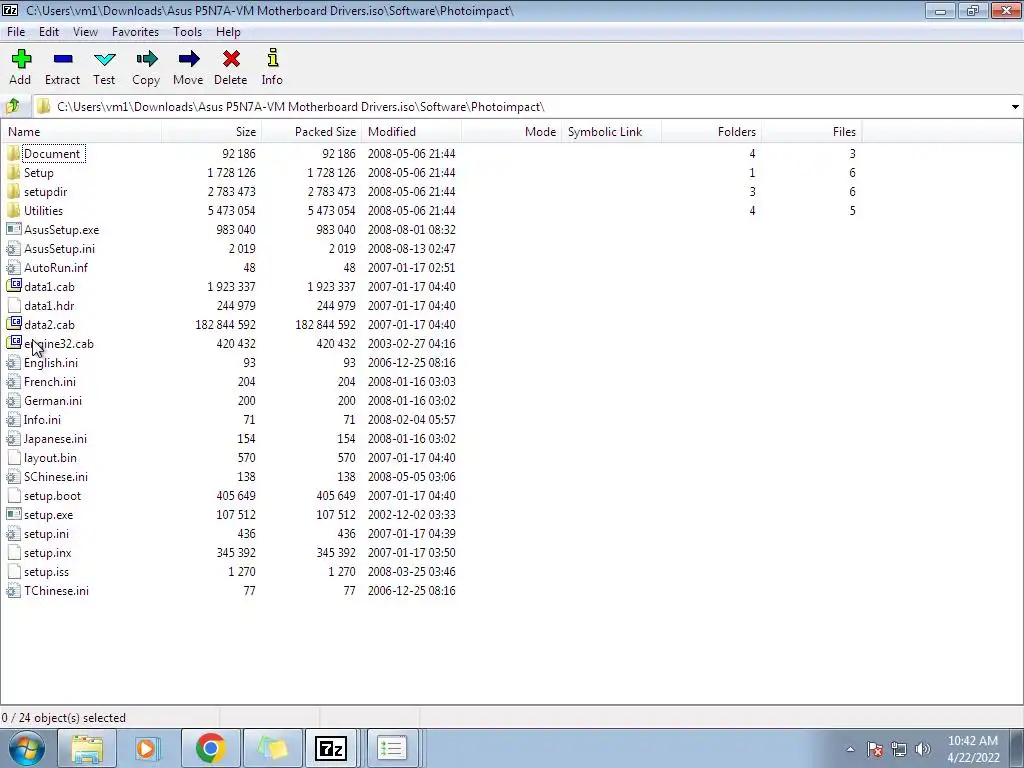1024x768 pixels.
Task: Click the red Delete toolbar icon
Action: pyautogui.click(x=231, y=59)
